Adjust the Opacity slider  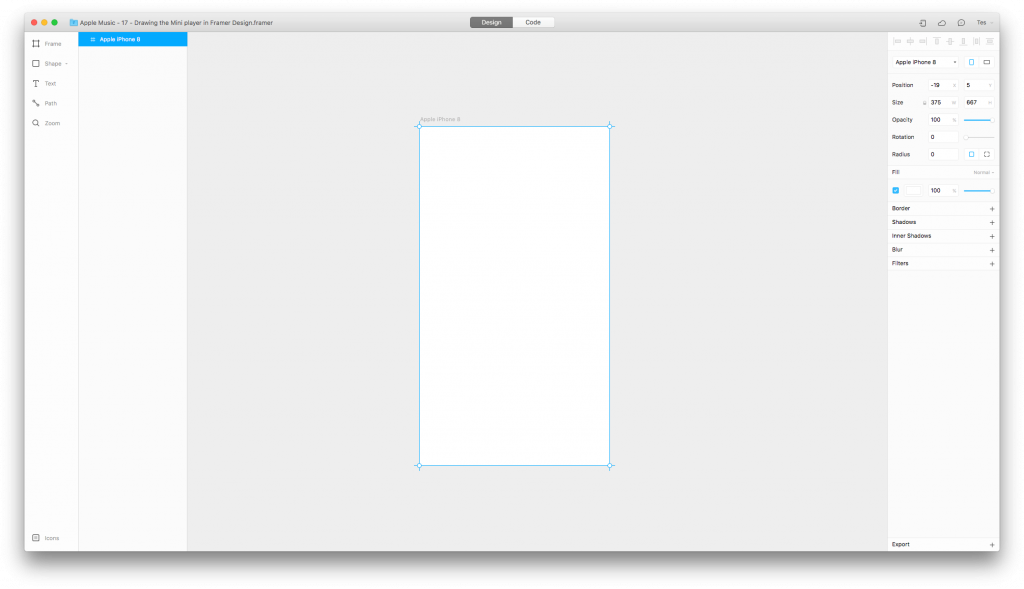tap(979, 120)
